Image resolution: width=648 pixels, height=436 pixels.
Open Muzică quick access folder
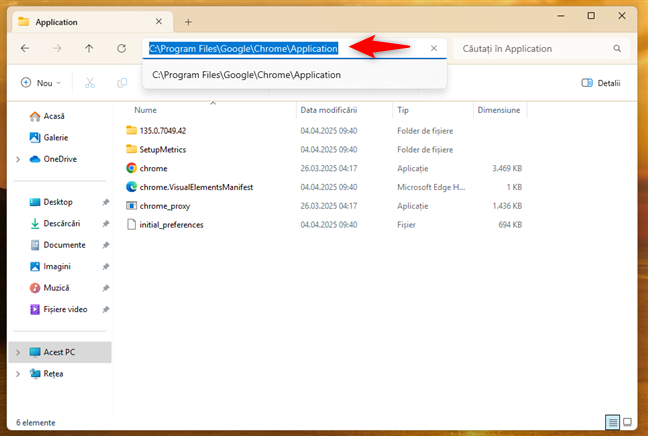56,288
